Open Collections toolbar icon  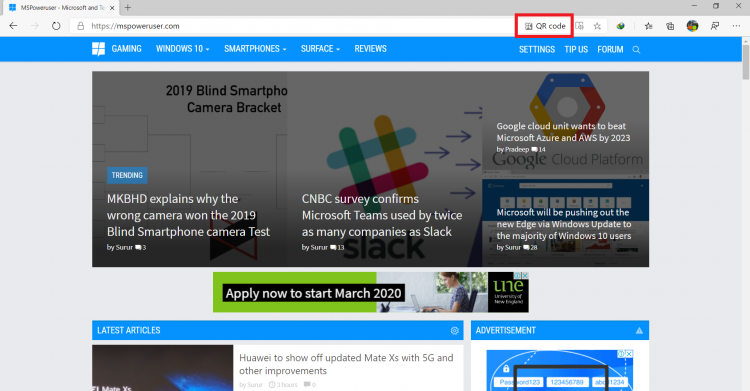point(670,26)
